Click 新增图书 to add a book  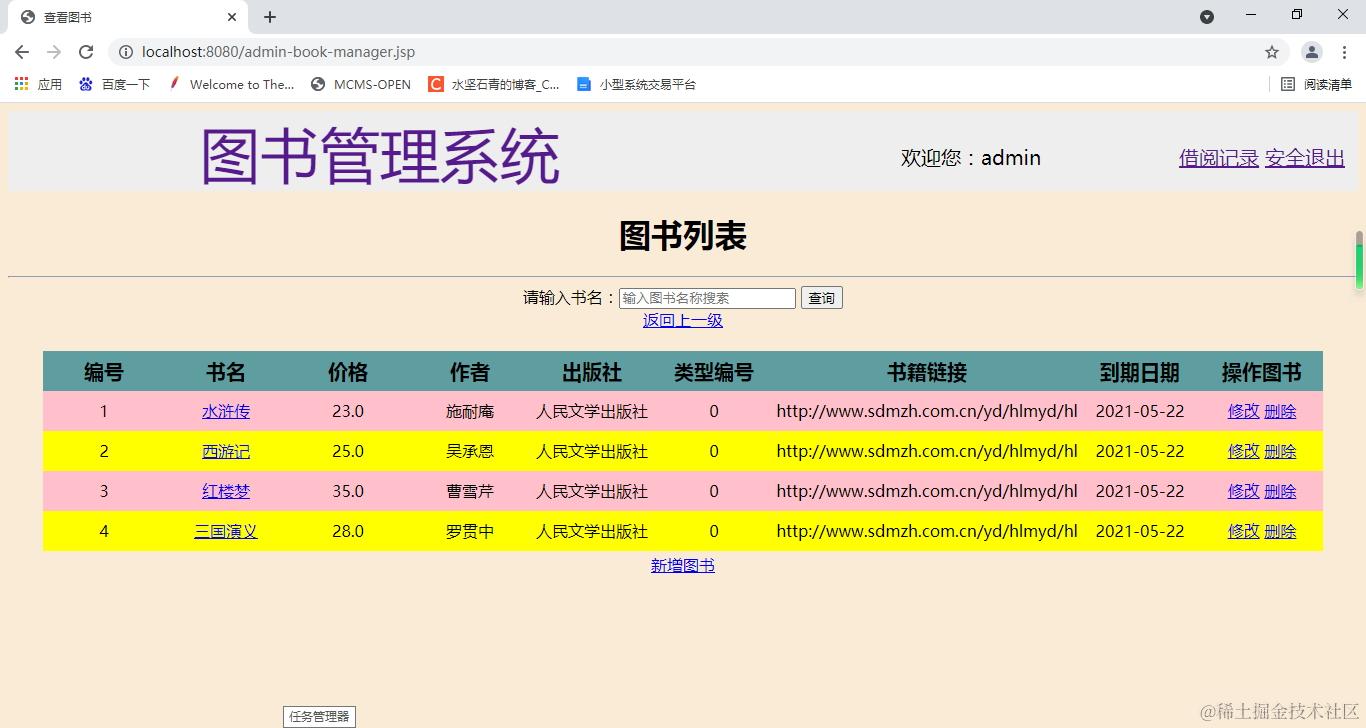pyautogui.click(x=682, y=565)
